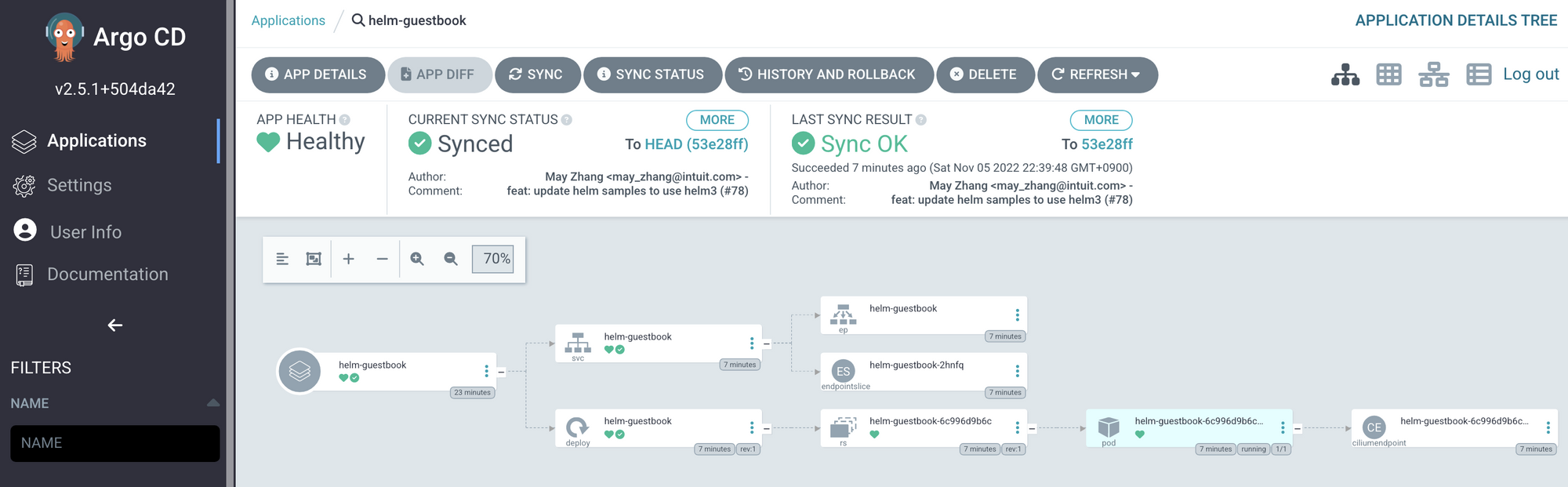Click MORE under Current Sync Status
This screenshot has height=487, width=1568.
point(717,120)
